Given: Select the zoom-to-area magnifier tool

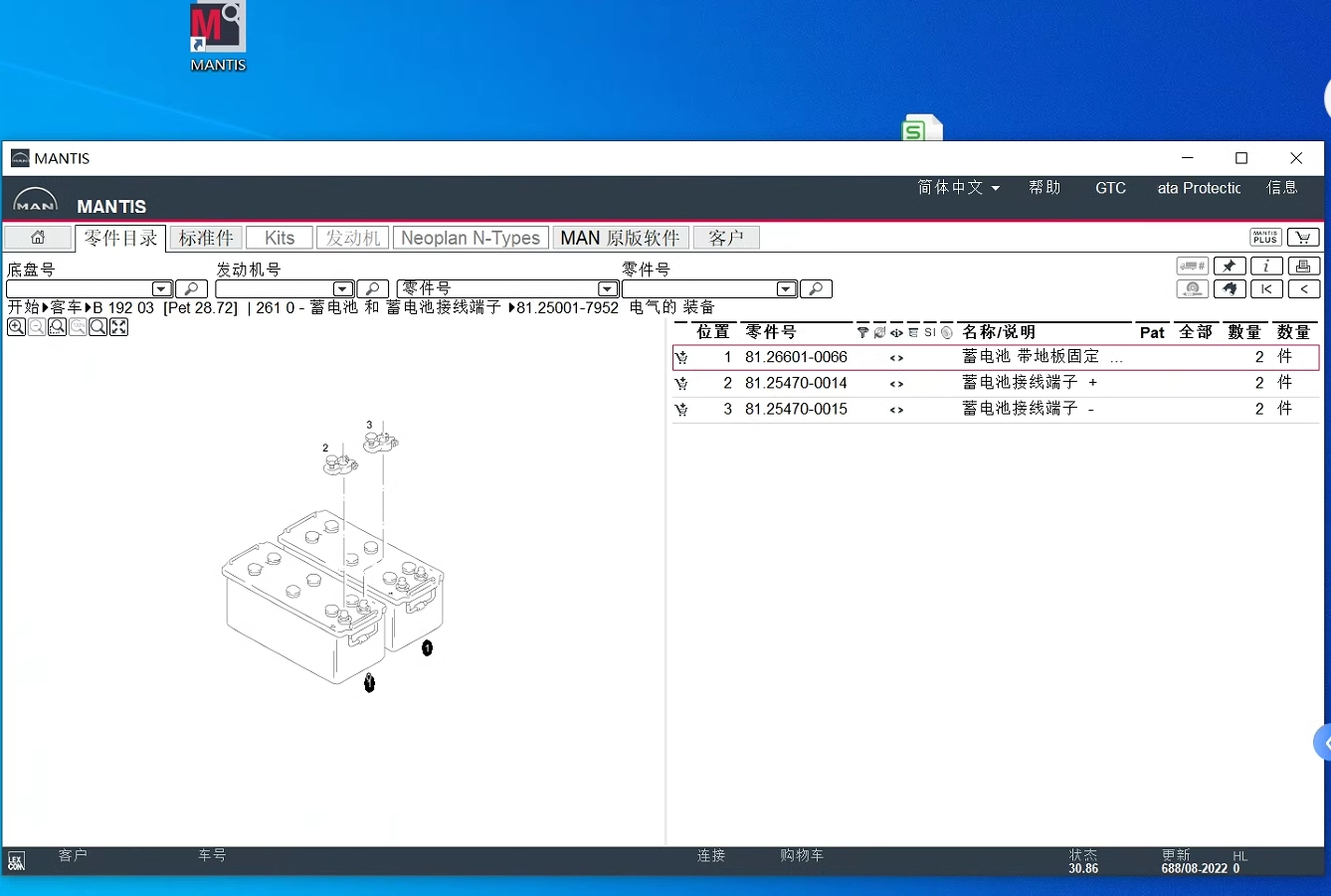Looking at the screenshot, I should pyautogui.click(x=57, y=327).
